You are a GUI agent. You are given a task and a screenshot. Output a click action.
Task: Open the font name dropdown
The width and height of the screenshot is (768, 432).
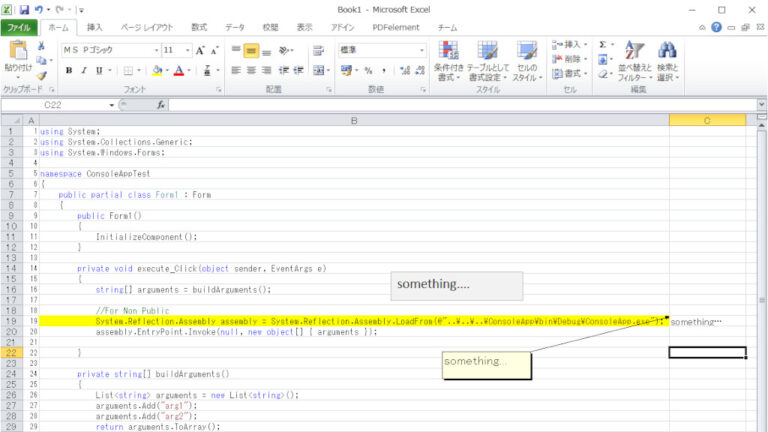tap(156, 50)
